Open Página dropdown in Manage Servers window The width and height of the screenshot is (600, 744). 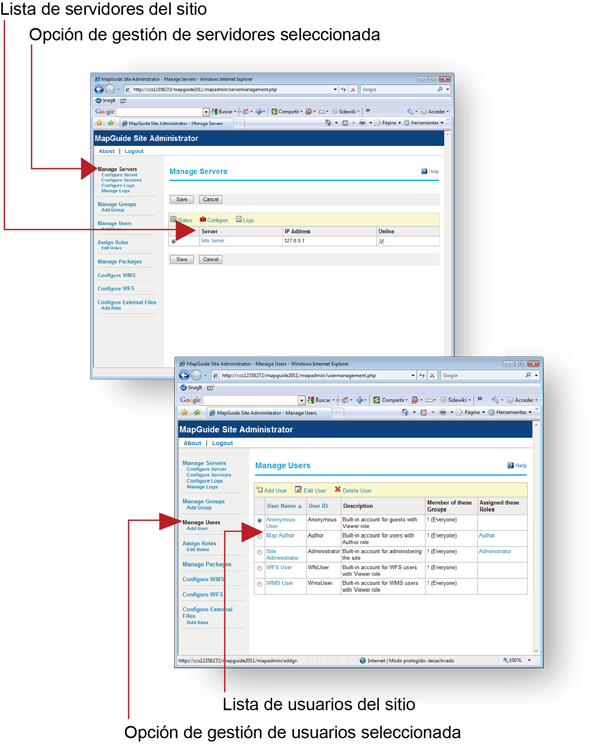click(x=399, y=123)
